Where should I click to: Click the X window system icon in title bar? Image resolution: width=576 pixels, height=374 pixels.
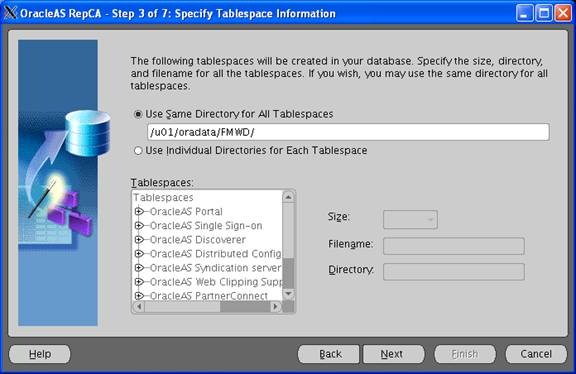pos(10,13)
